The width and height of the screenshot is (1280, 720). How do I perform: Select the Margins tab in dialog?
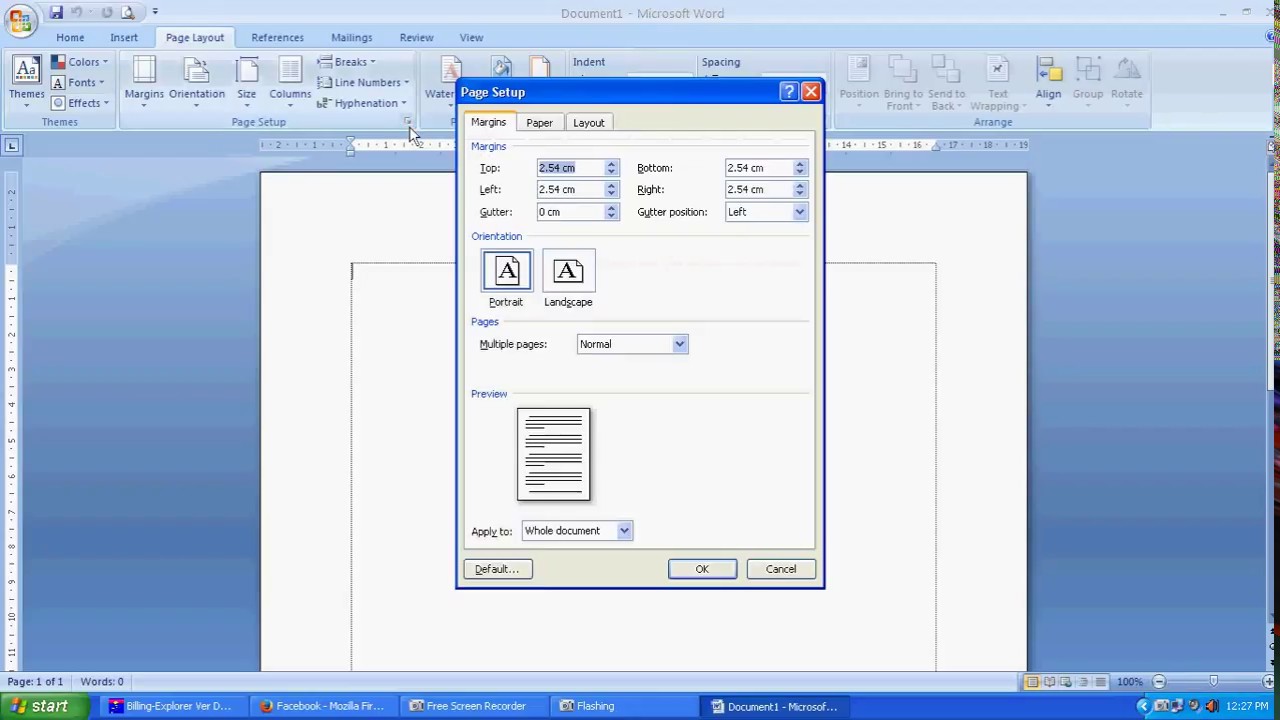click(489, 122)
